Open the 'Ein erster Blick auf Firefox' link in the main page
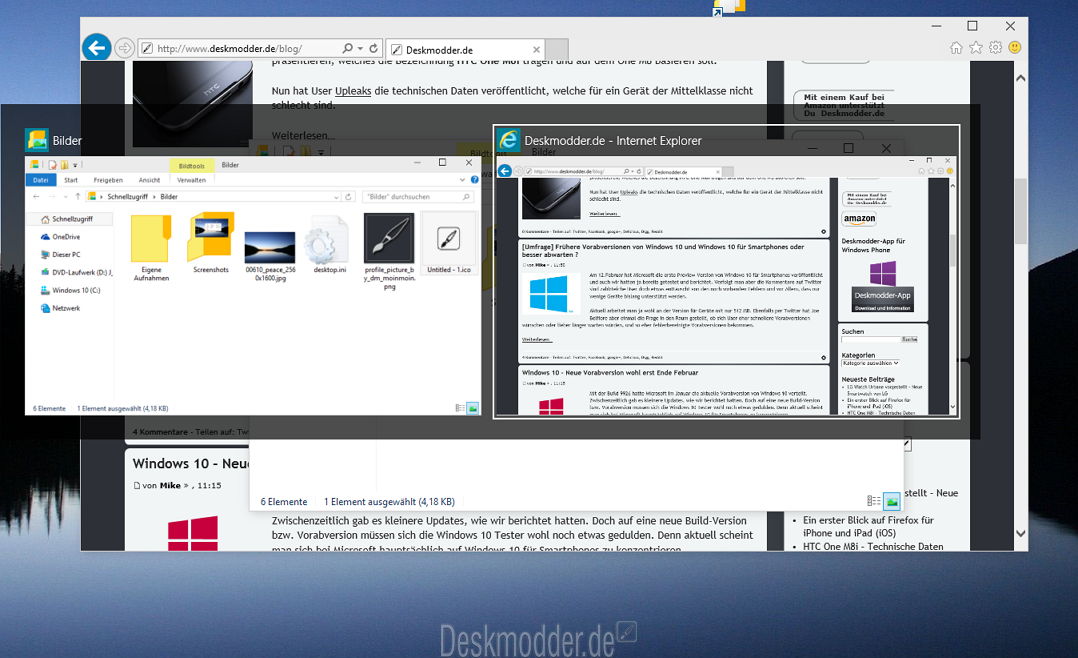1078x658 pixels. coord(868,527)
